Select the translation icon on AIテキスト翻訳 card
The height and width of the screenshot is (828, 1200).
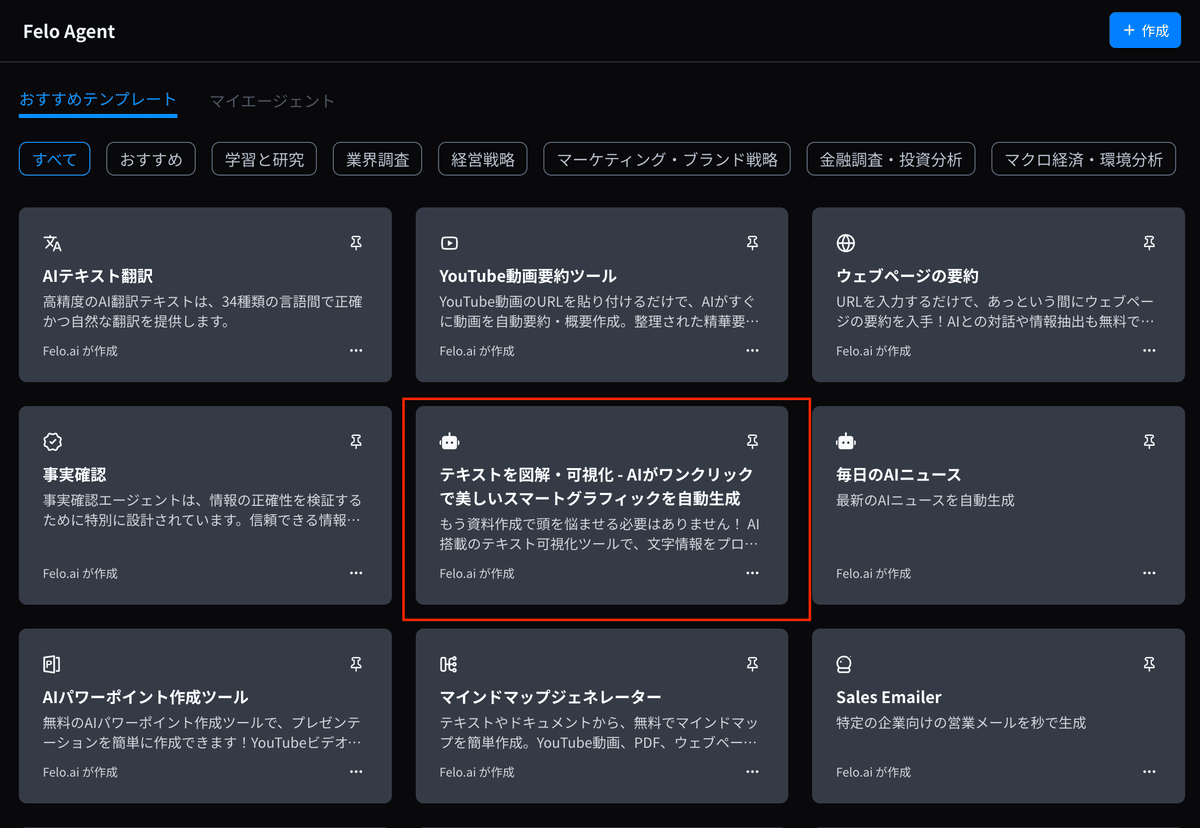point(50,242)
